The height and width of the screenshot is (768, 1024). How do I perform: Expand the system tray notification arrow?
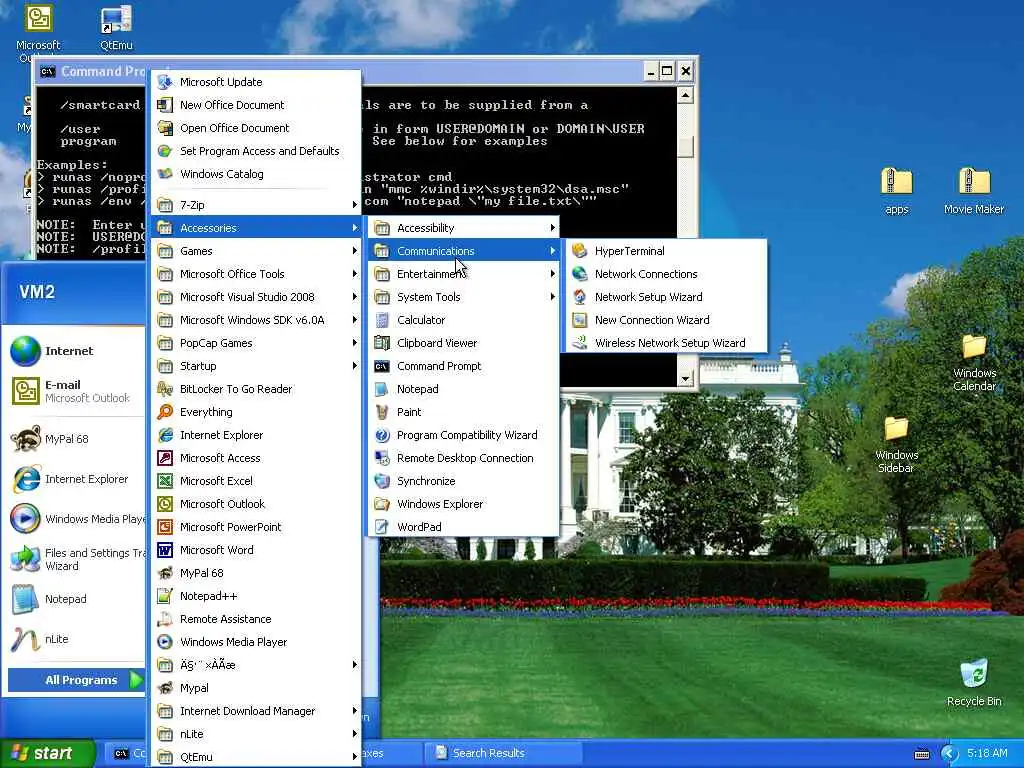coord(949,754)
